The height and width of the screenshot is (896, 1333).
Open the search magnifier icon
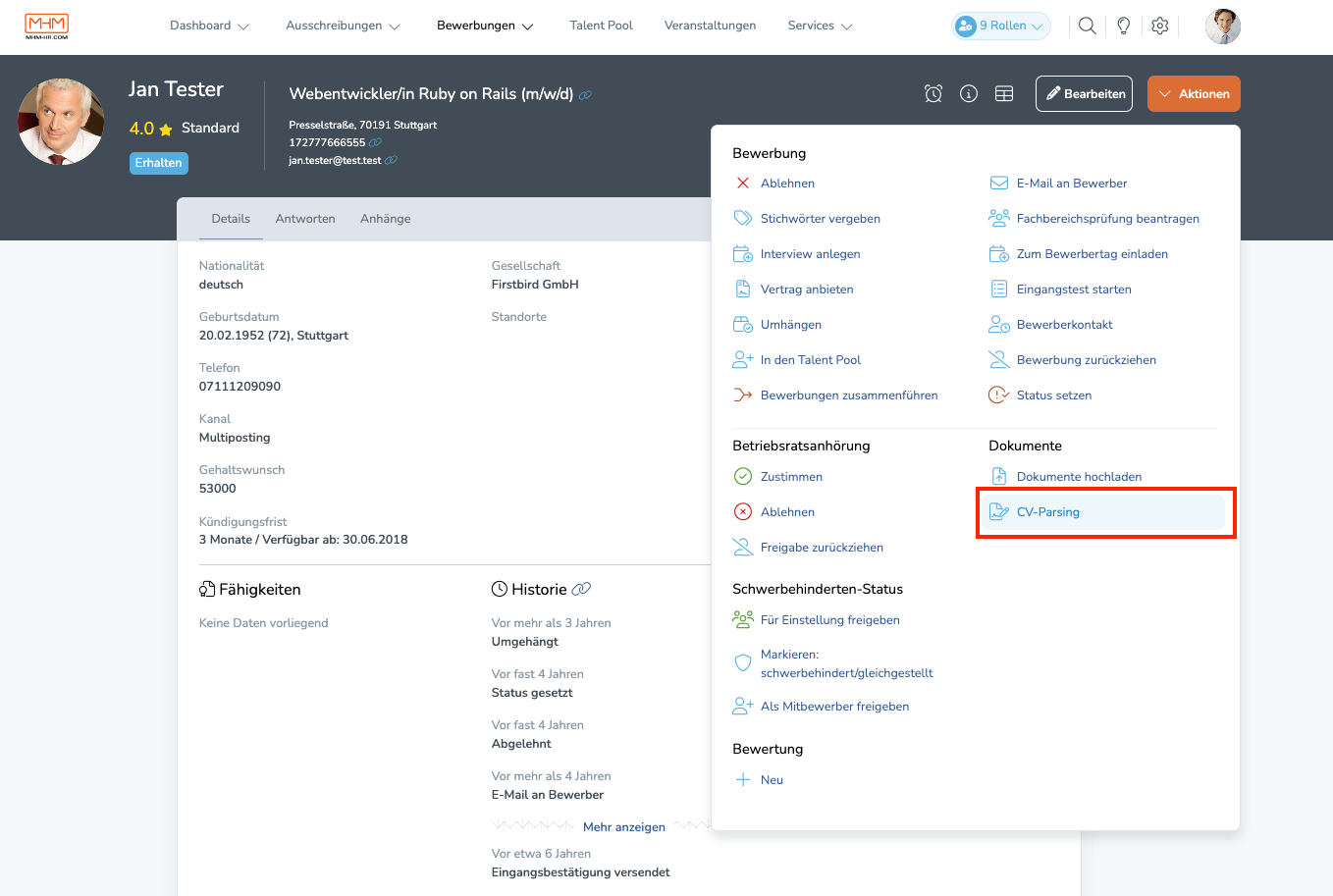(x=1088, y=26)
